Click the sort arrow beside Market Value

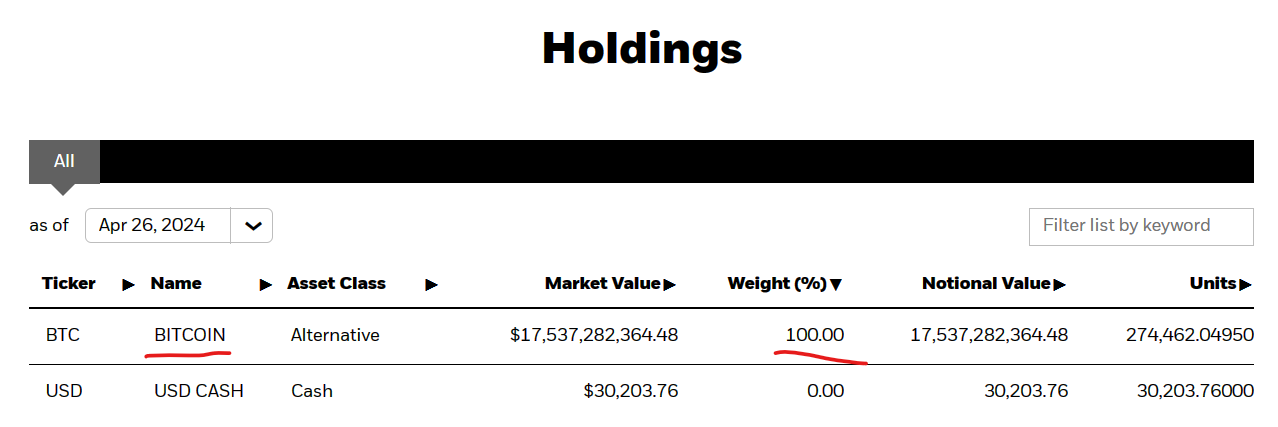(x=670, y=285)
